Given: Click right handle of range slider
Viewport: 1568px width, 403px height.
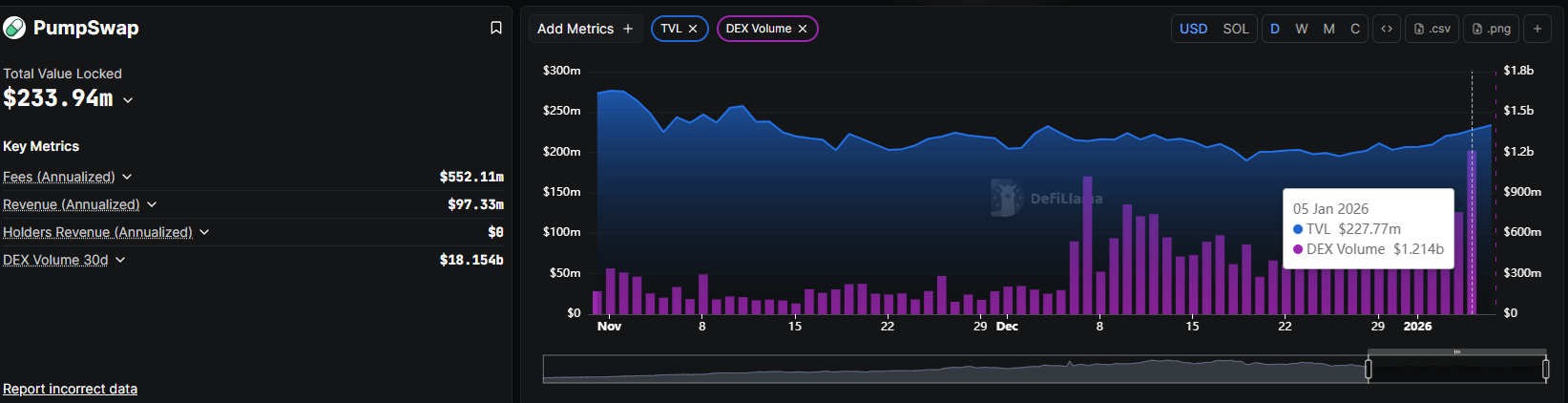Looking at the screenshot, I should tap(1546, 370).
